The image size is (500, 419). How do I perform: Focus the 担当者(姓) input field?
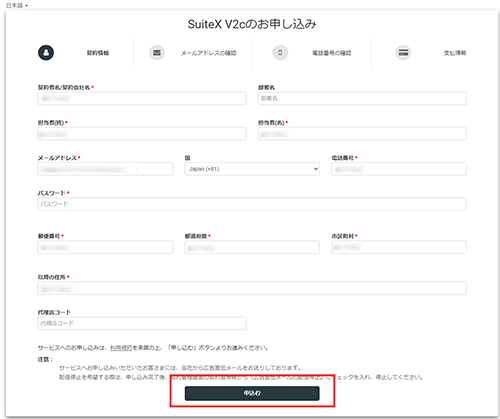point(142,134)
